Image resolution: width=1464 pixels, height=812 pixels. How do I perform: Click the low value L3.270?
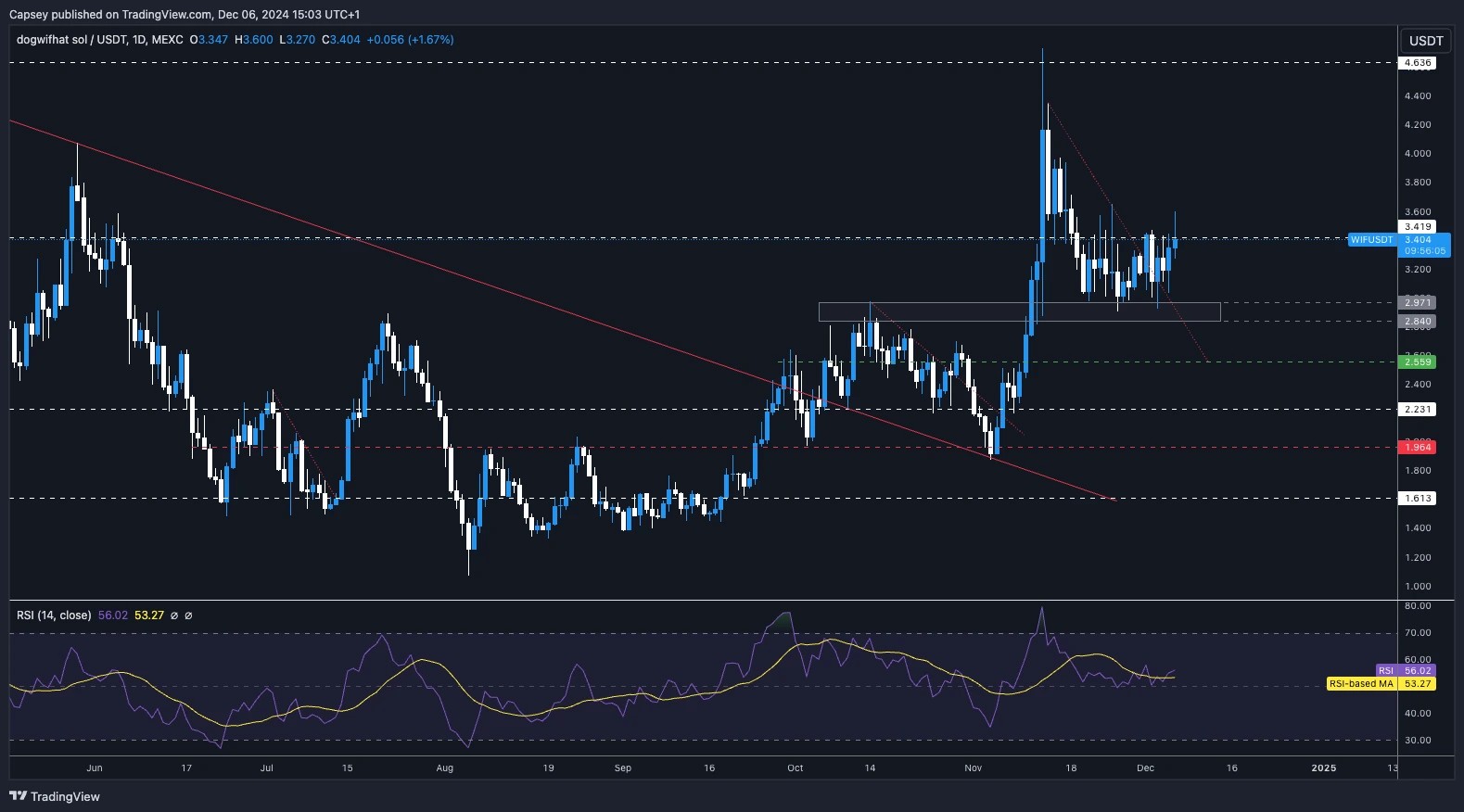click(x=298, y=40)
